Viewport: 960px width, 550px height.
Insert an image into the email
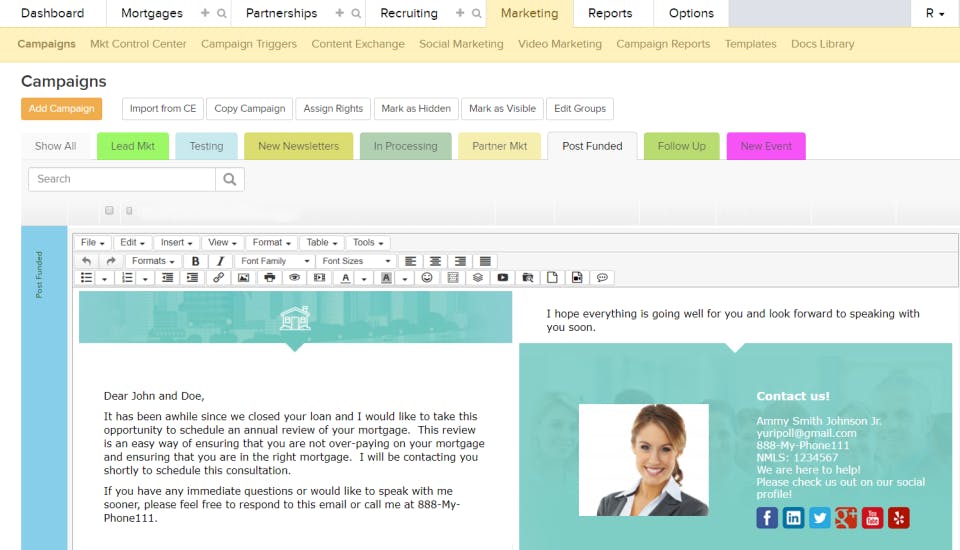244,277
